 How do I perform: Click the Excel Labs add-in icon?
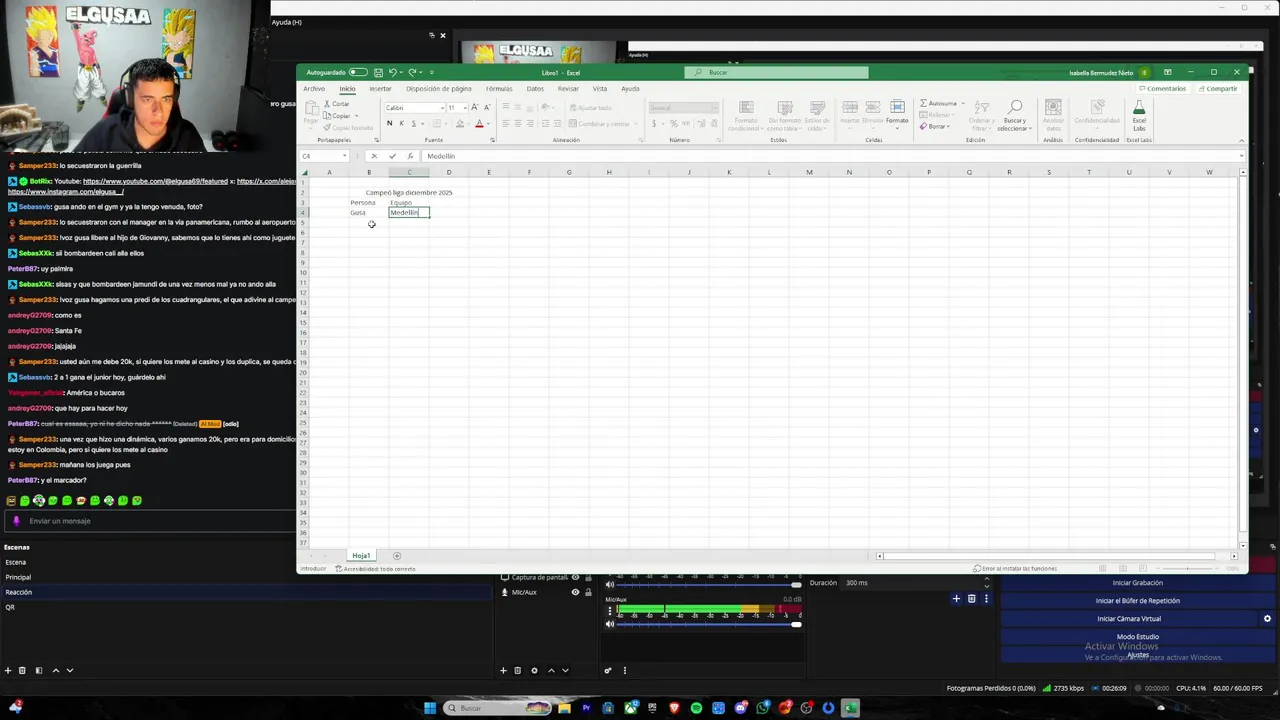pyautogui.click(x=1139, y=114)
